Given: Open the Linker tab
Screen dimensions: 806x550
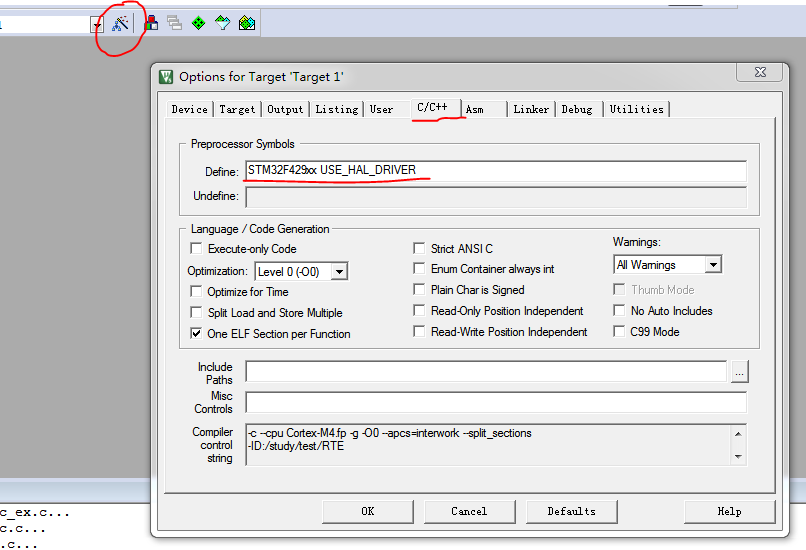Looking at the screenshot, I should 531,109.
